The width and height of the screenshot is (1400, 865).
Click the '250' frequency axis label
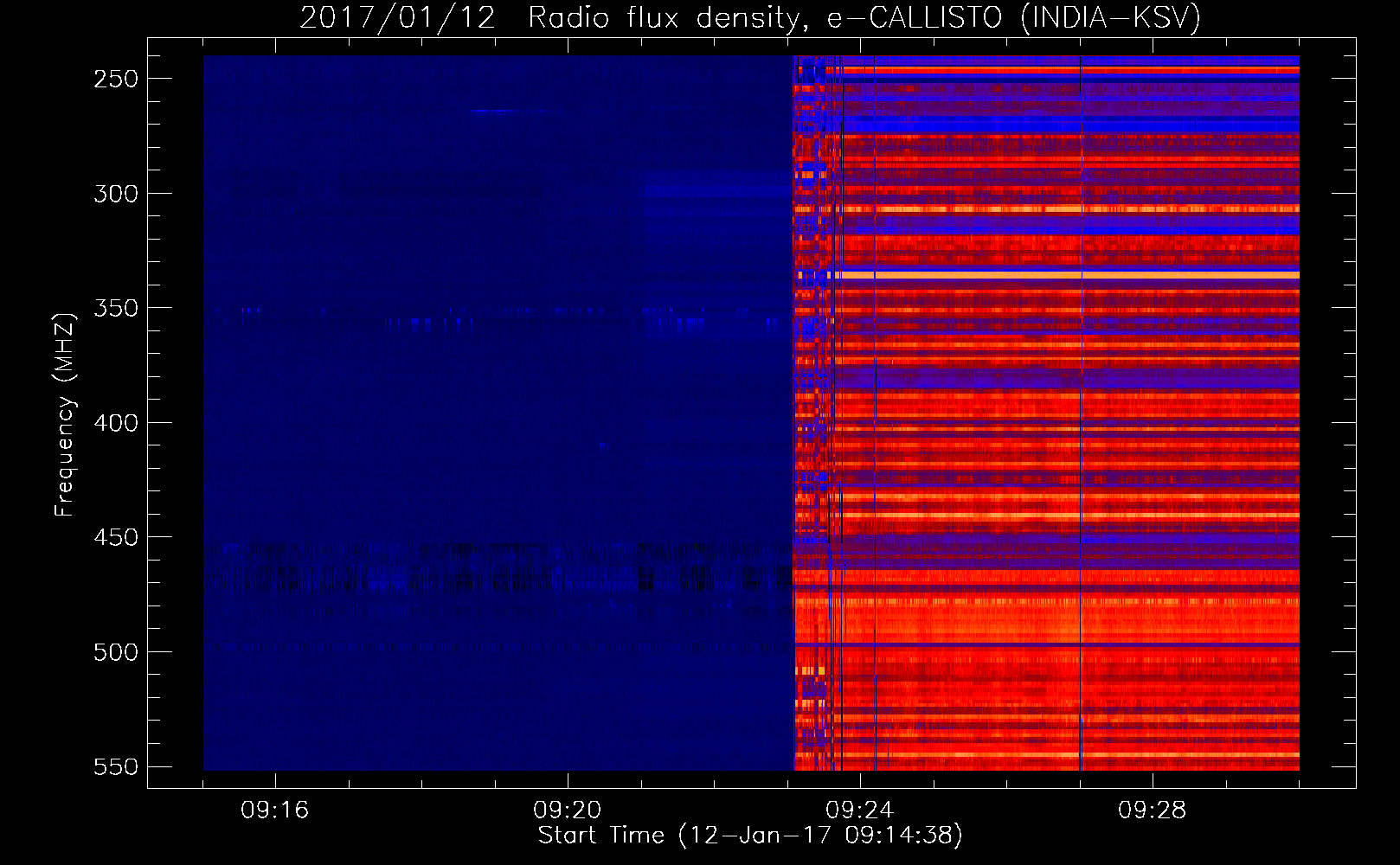[116, 79]
